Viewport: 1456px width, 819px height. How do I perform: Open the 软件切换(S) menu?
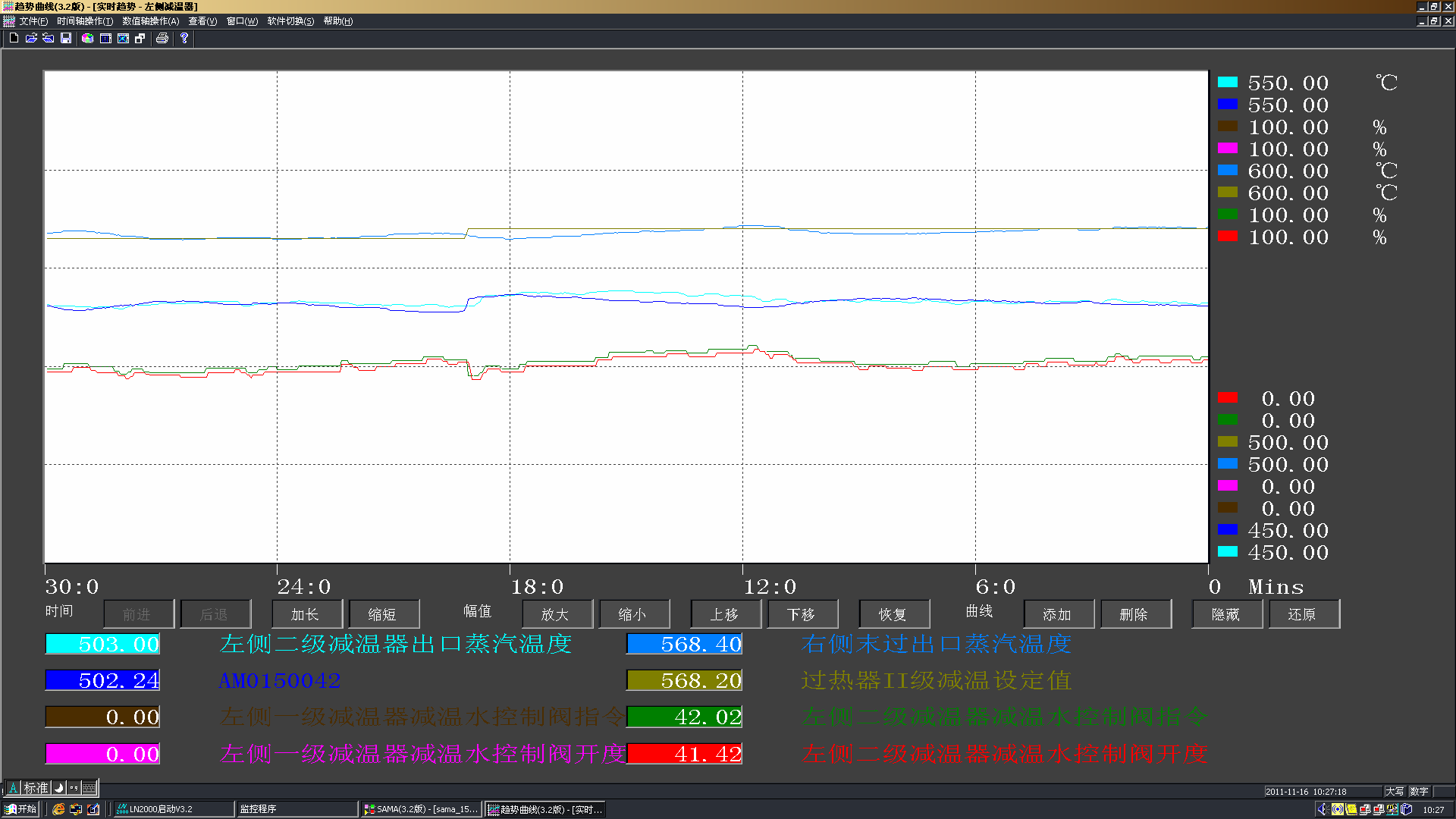[x=290, y=21]
